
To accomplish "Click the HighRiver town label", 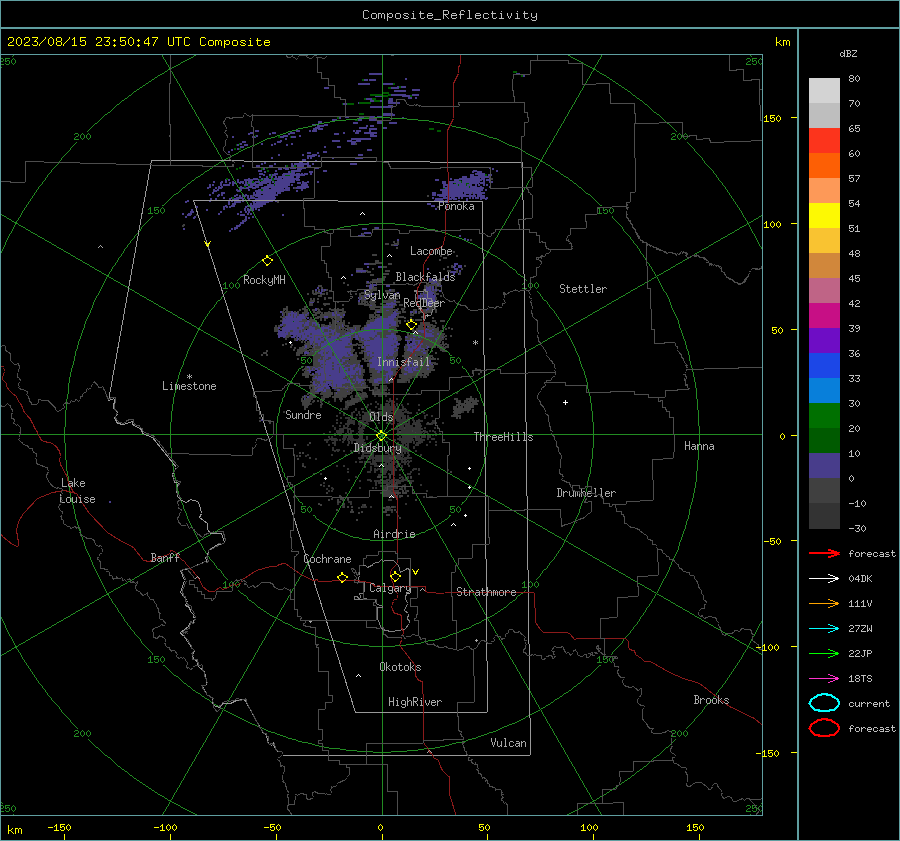I will pyautogui.click(x=415, y=702).
